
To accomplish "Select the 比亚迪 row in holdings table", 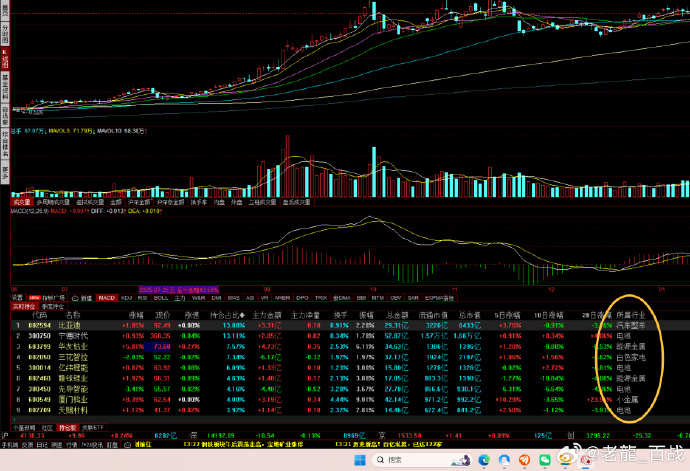I will (350, 325).
